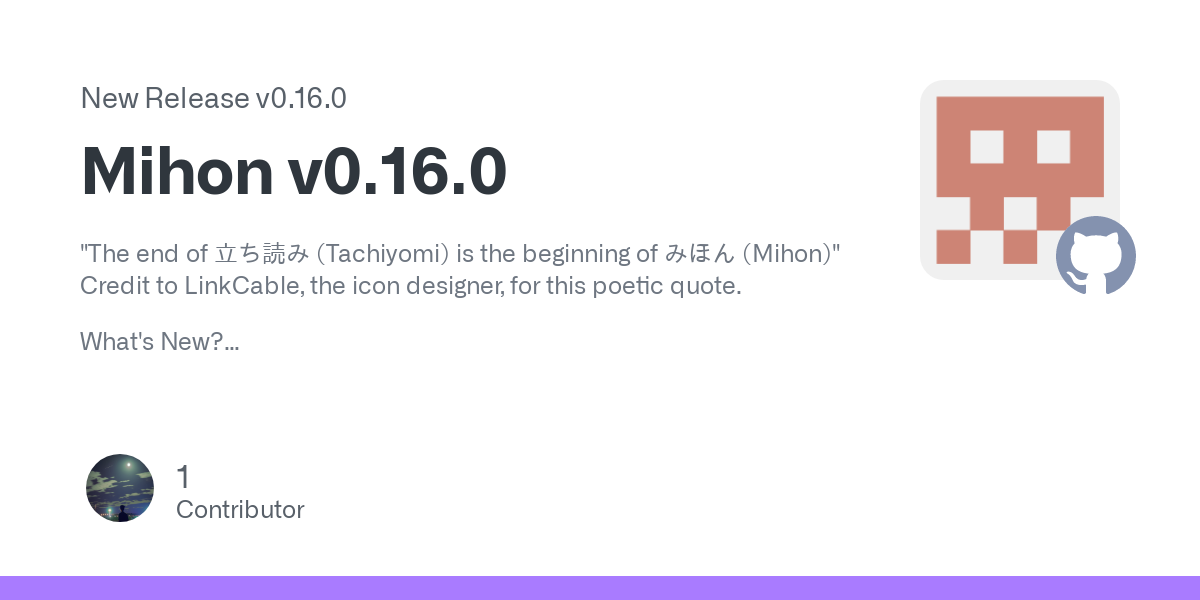Expand the "What's New?..." truncated text
The image size is (1200, 600).
pyautogui.click(x=159, y=342)
